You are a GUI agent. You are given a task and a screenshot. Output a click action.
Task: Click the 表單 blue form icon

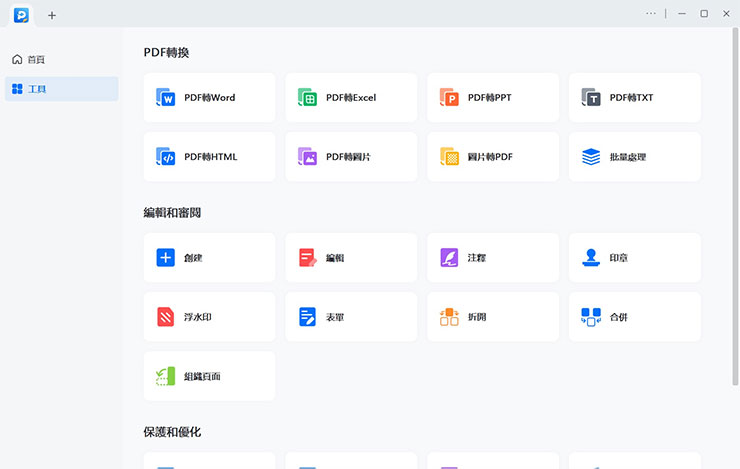[307, 317]
